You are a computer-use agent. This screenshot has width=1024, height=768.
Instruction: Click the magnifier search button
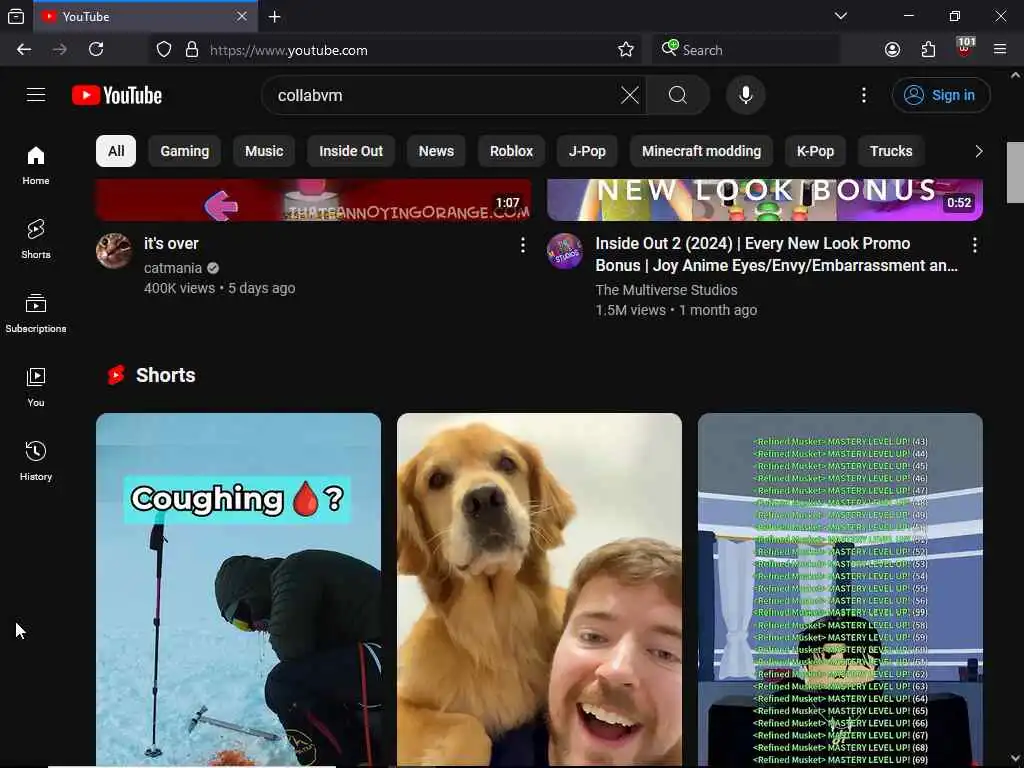678,95
